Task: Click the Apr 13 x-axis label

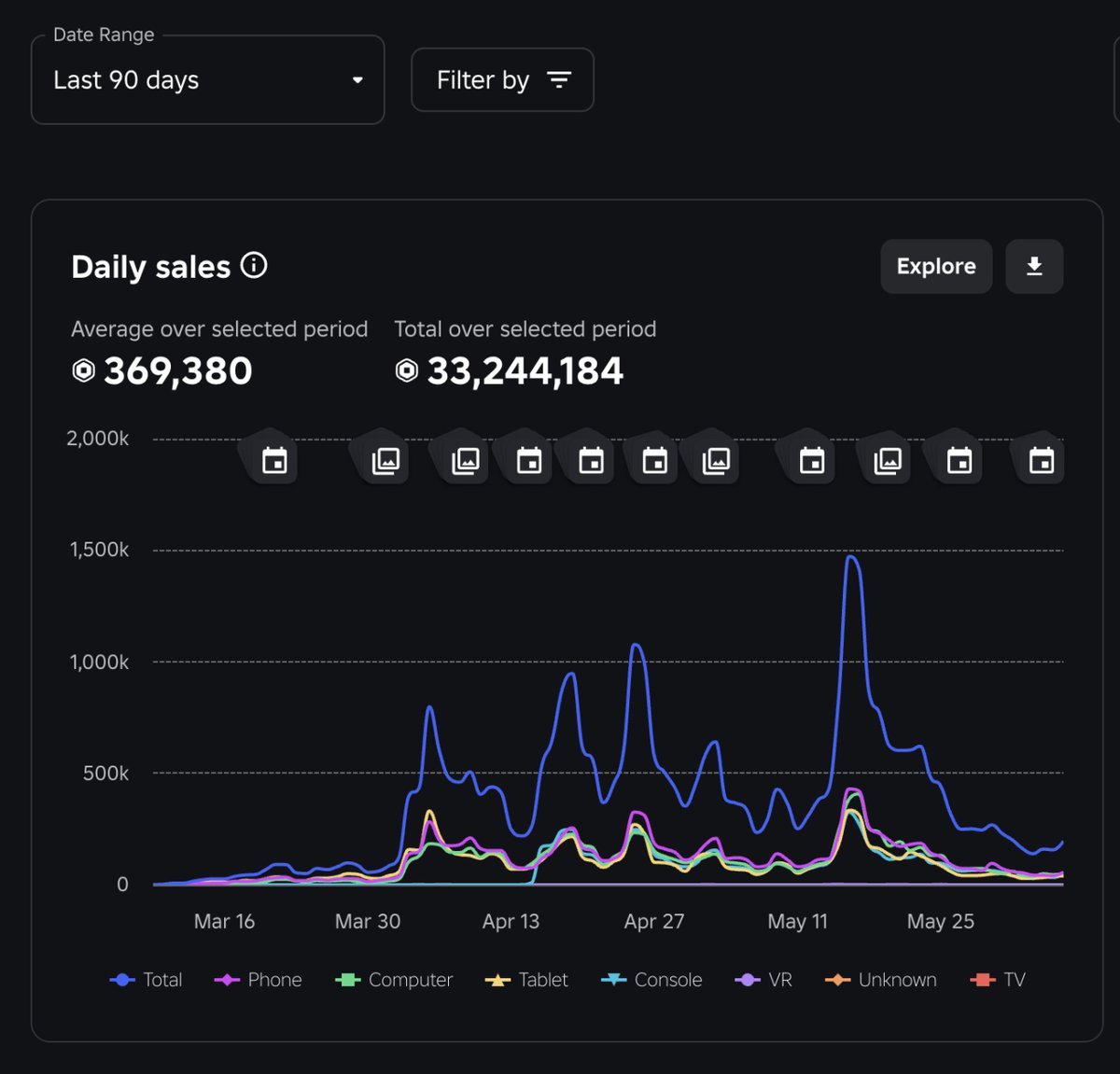Action: coord(511,922)
